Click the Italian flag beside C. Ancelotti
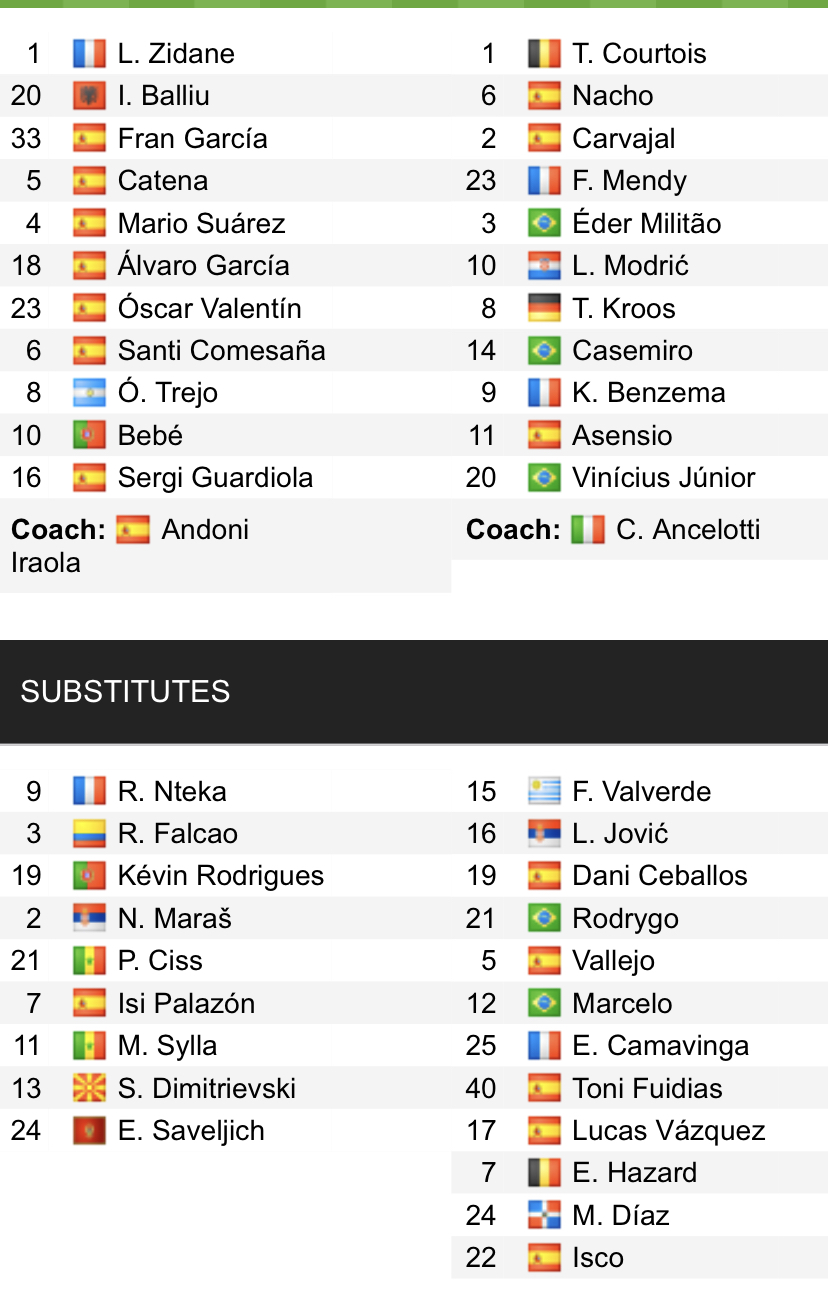Viewport: 828px width, 1297px height. (x=588, y=529)
